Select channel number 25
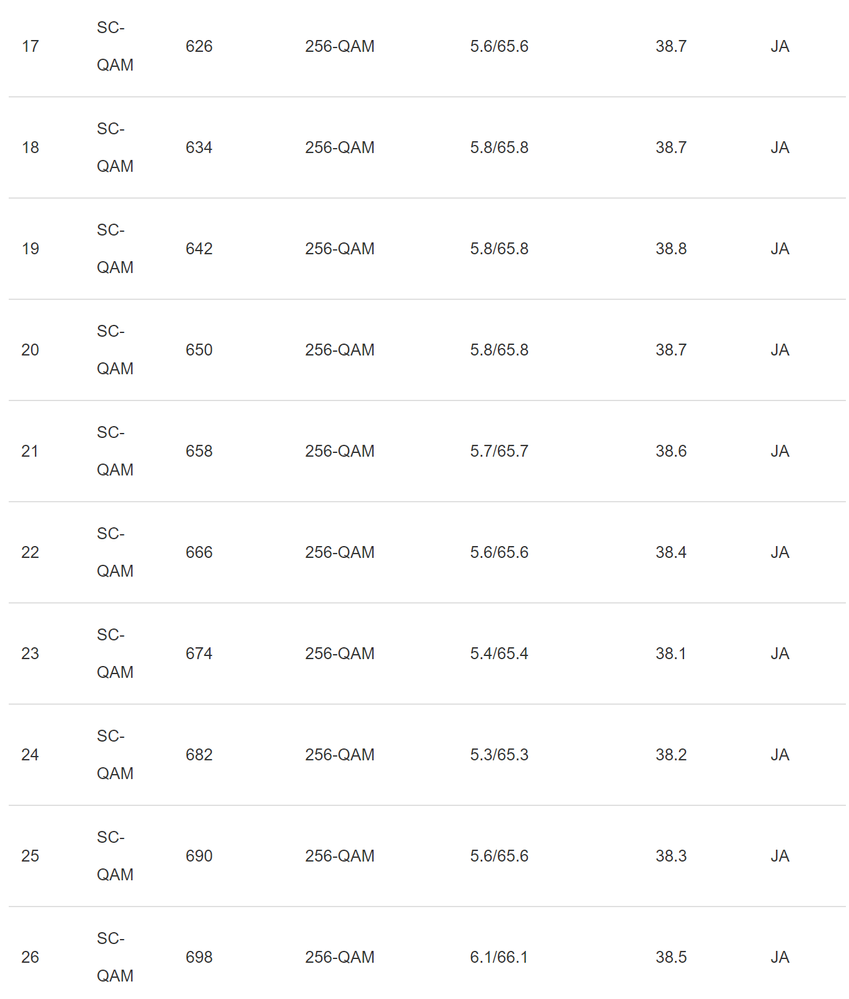 click(30, 856)
